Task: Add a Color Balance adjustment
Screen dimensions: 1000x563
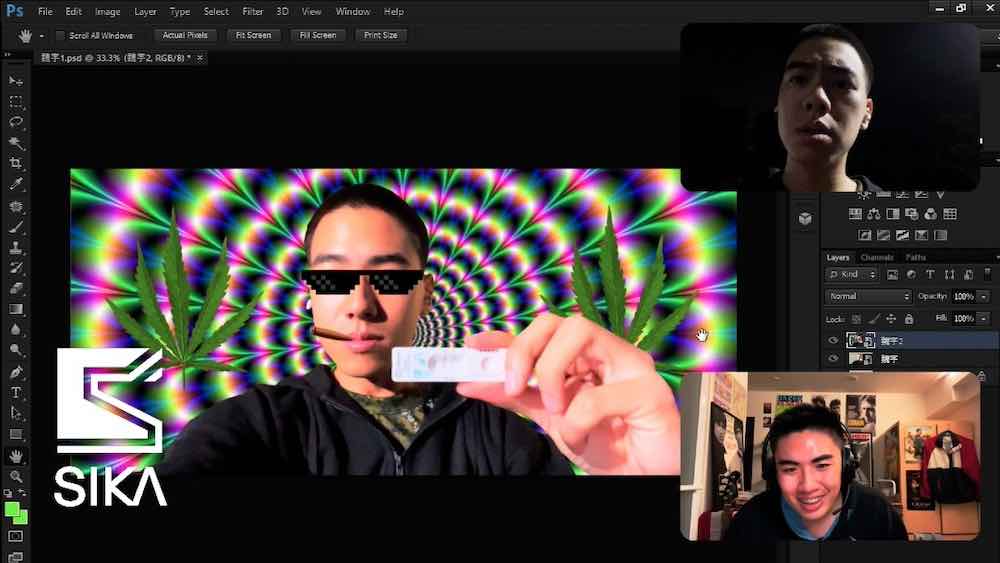Action: (x=874, y=214)
